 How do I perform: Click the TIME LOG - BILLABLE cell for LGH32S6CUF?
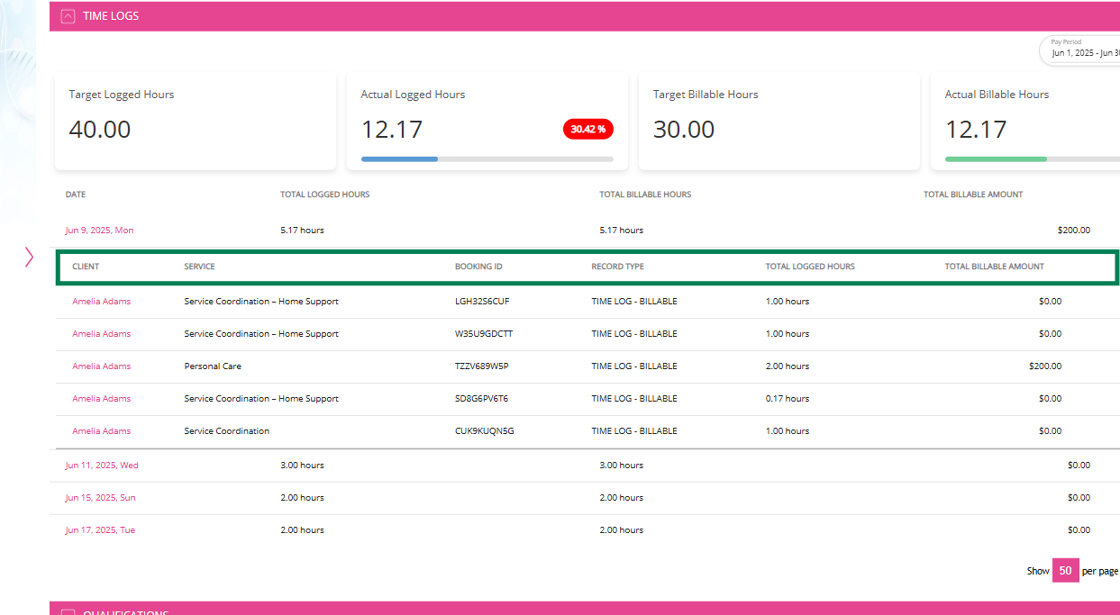pos(634,301)
